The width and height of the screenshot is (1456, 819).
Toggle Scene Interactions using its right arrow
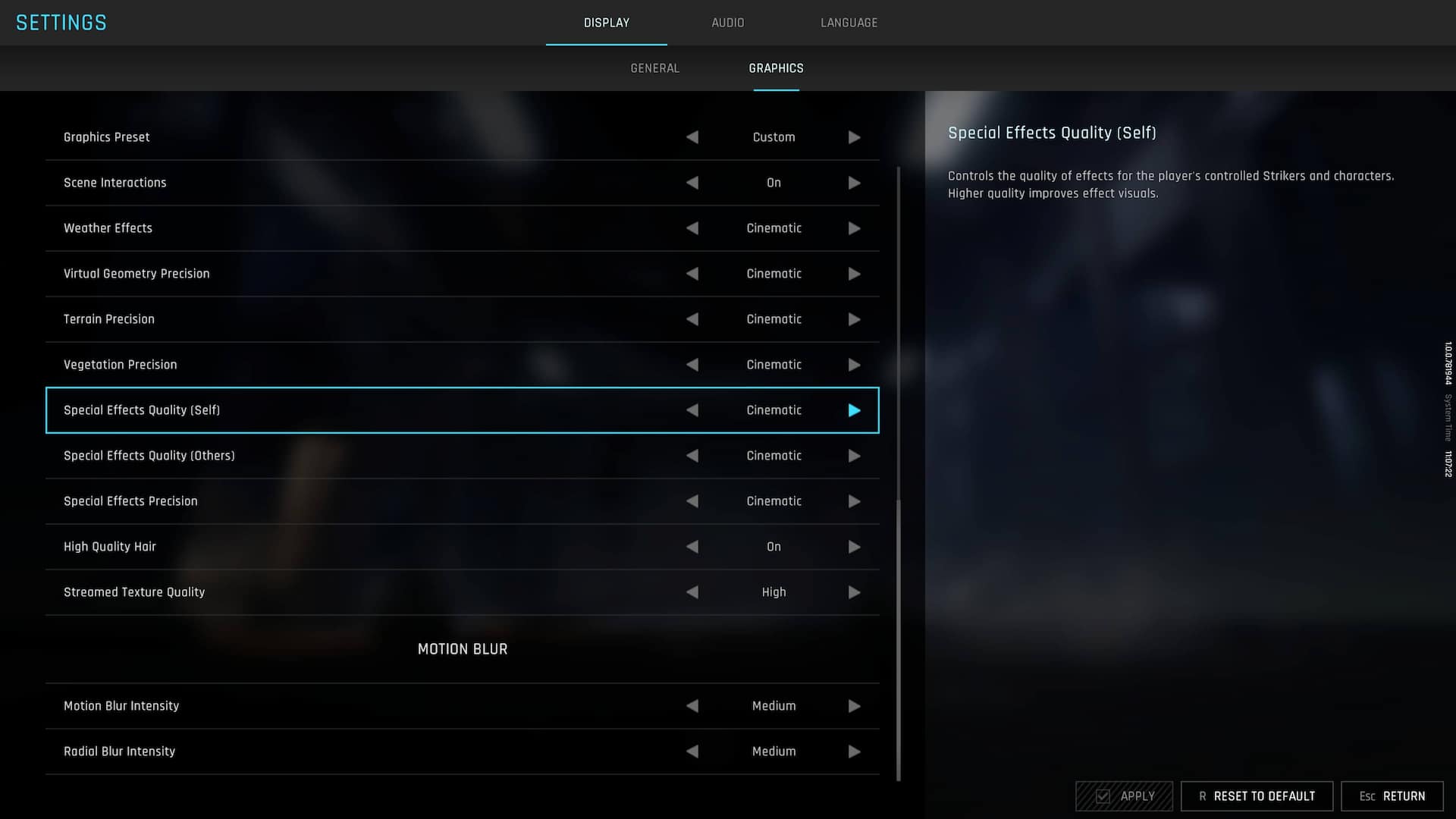(x=854, y=183)
